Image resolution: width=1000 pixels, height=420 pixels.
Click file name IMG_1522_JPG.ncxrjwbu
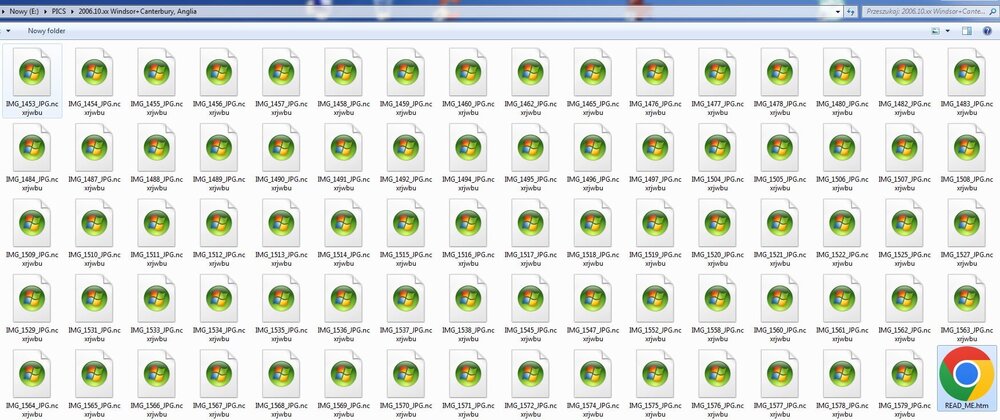point(842,258)
